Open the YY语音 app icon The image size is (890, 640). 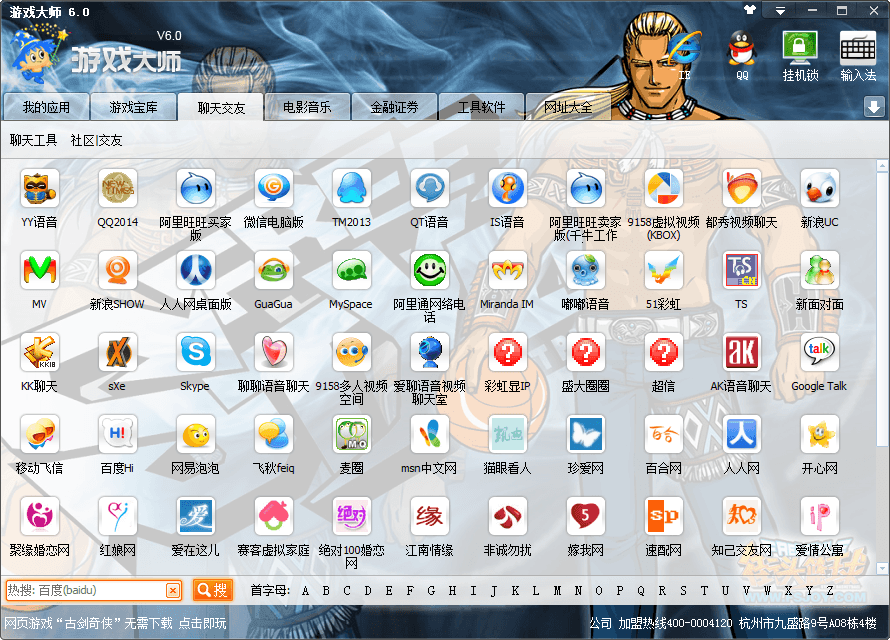click(39, 188)
